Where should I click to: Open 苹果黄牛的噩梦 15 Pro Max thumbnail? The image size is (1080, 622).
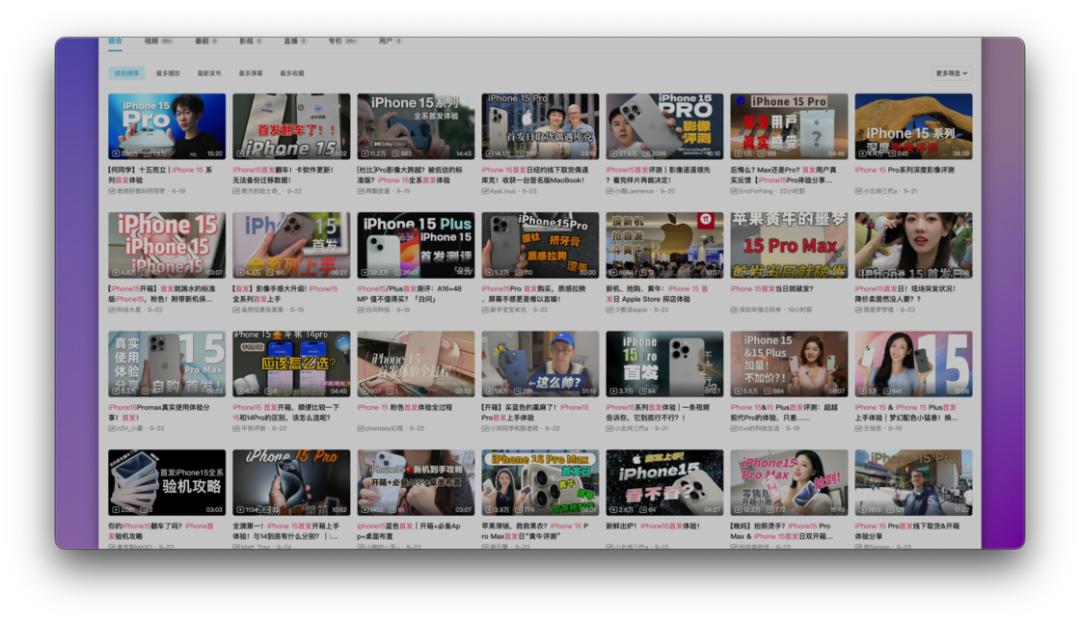pyautogui.click(x=789, y=245)
